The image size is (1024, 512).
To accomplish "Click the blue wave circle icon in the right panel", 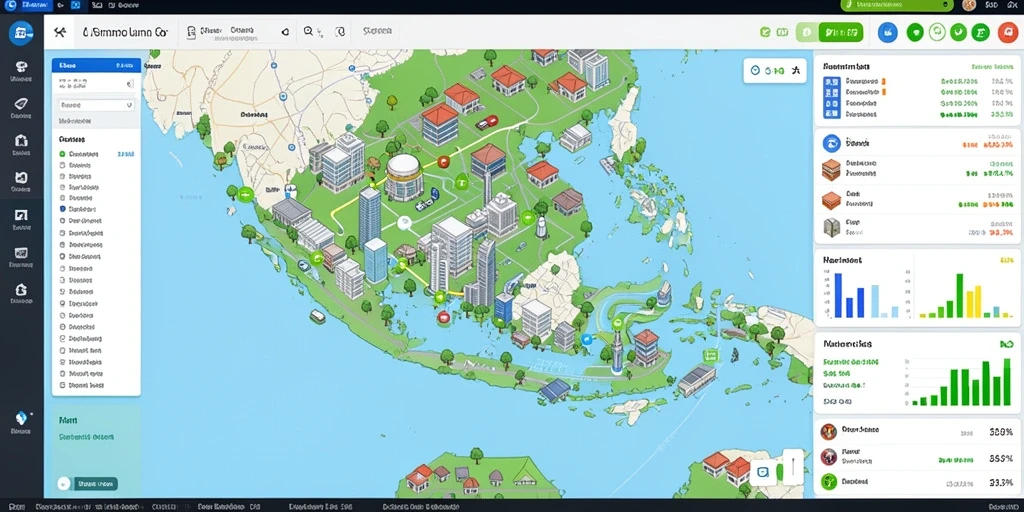I will (x=831, y=143).
